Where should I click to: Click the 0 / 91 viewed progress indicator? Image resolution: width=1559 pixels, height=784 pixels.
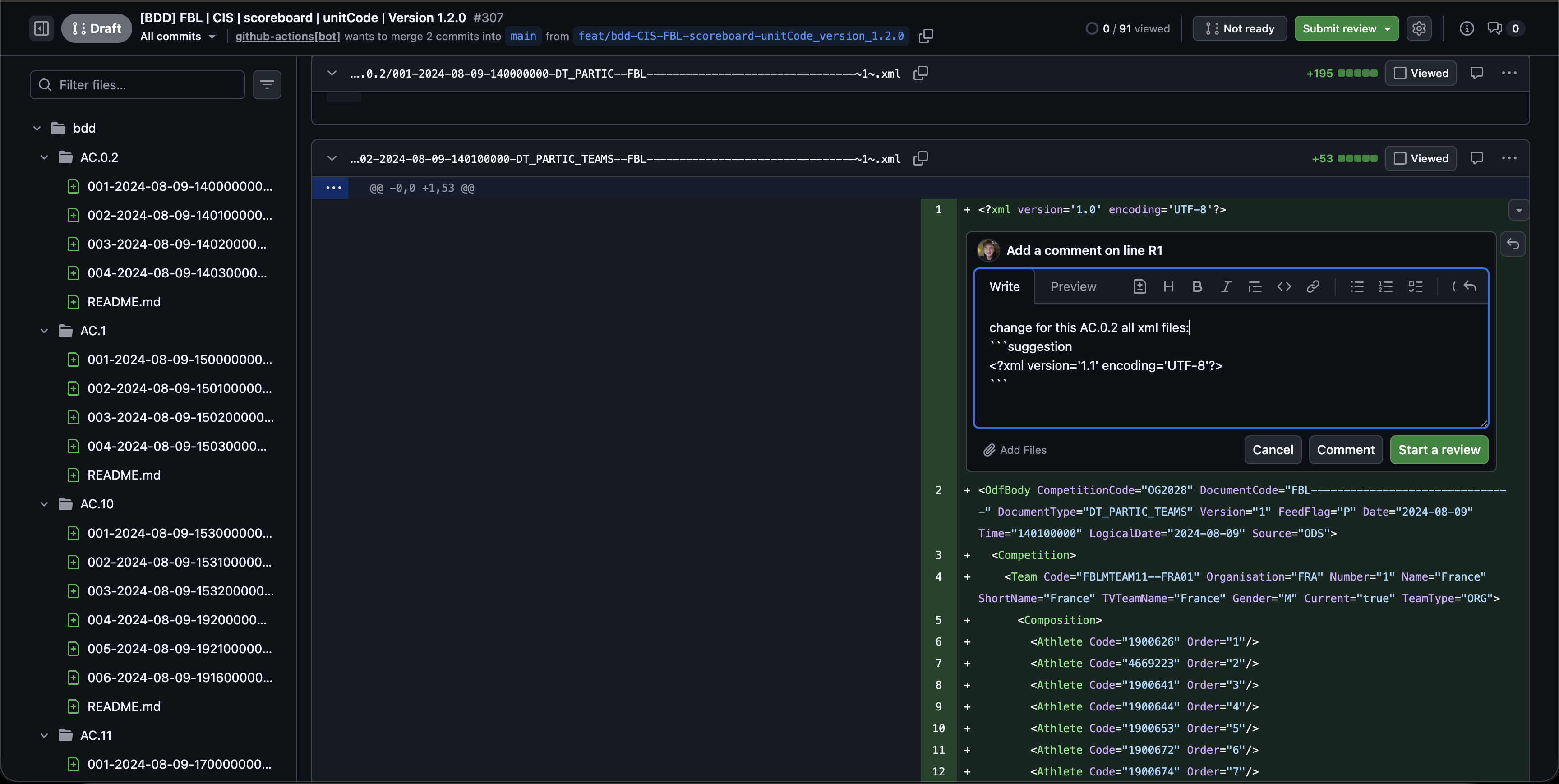1127,28
